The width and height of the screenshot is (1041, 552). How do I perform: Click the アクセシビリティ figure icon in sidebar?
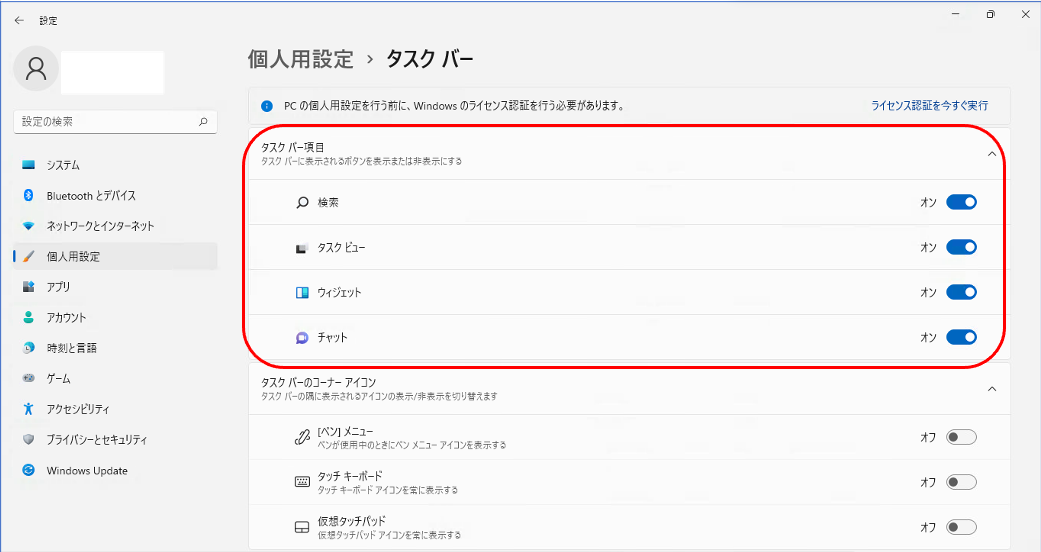(29, 409)
